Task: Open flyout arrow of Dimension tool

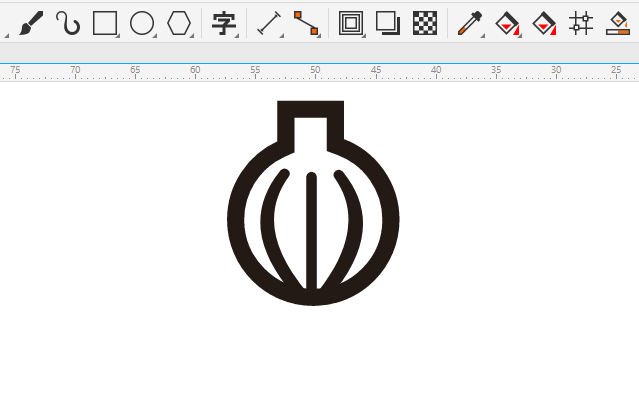Action: [282, 36]
